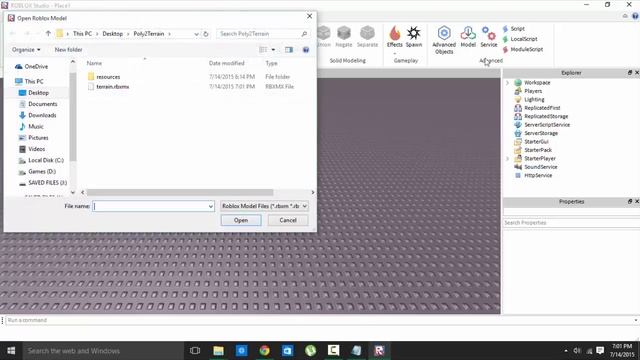Cancel the Open Roblox Model dialog
The width and height of the screenshot is (640, 360).
[288, 220]
